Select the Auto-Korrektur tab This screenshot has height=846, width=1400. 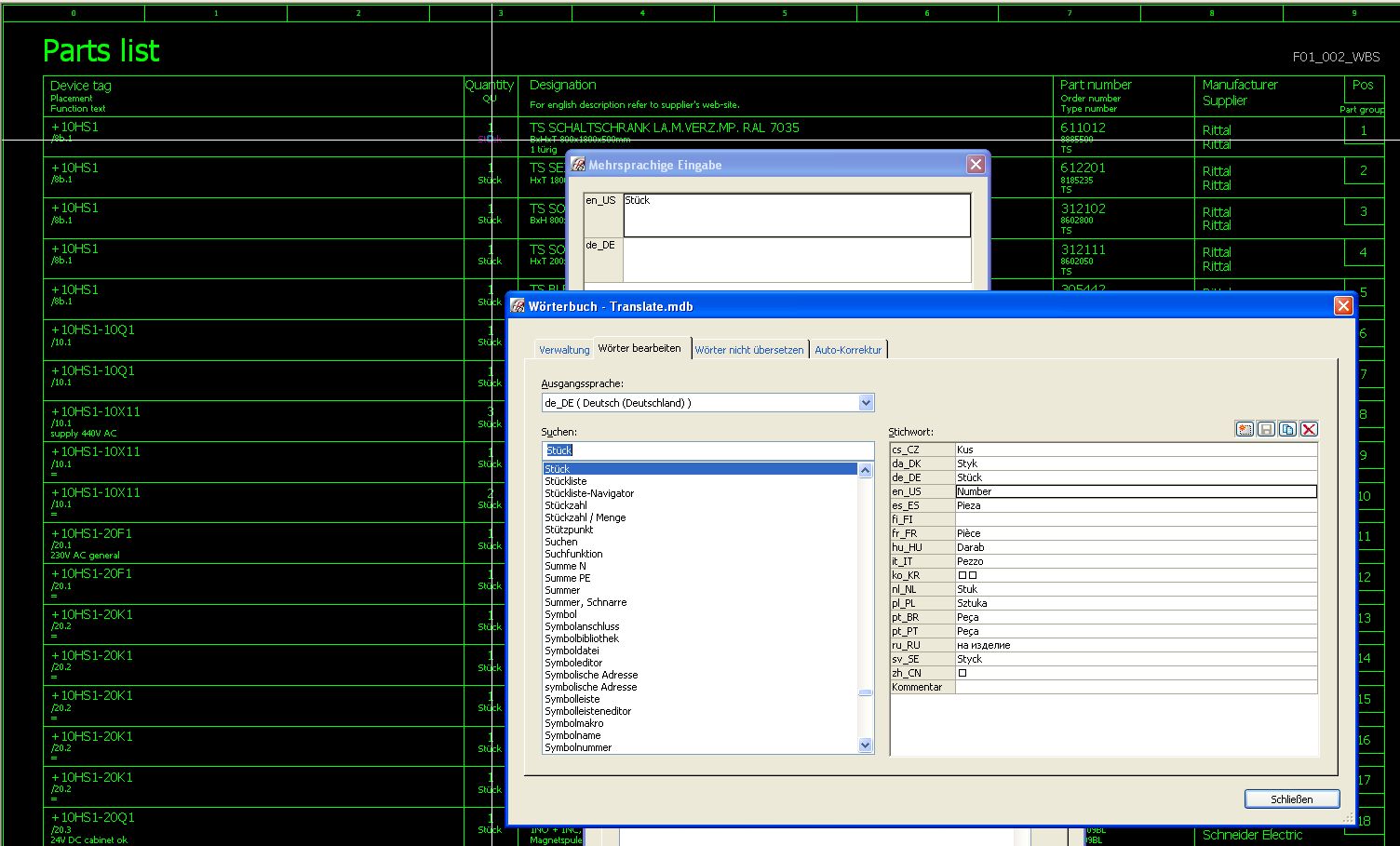click(x=847, y=350)
